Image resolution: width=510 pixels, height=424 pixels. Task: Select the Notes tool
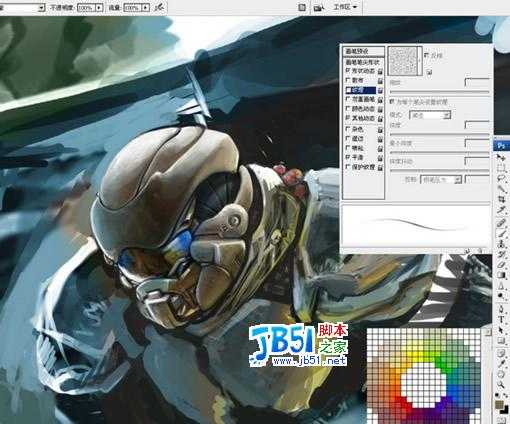(x=502, y=353)
